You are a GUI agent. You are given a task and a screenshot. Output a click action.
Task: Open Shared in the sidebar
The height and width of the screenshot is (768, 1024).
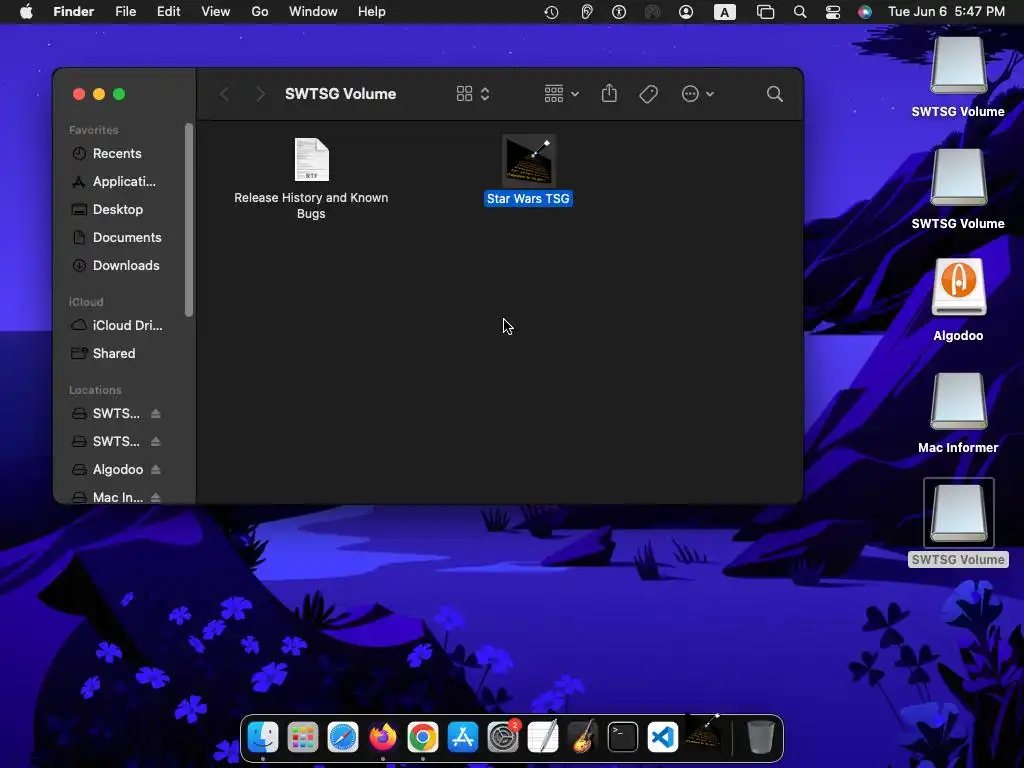(113, 353)
